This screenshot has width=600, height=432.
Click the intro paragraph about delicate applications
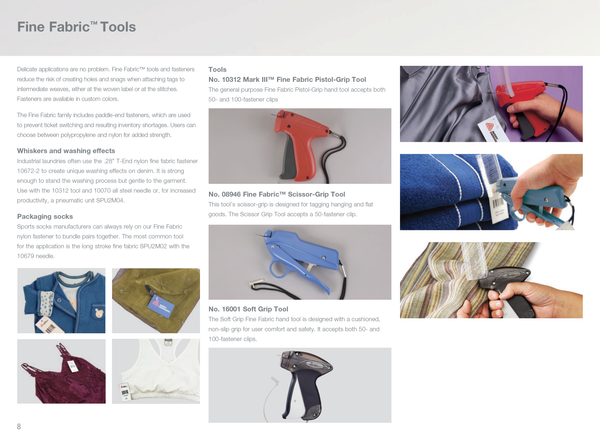[106, 84]
